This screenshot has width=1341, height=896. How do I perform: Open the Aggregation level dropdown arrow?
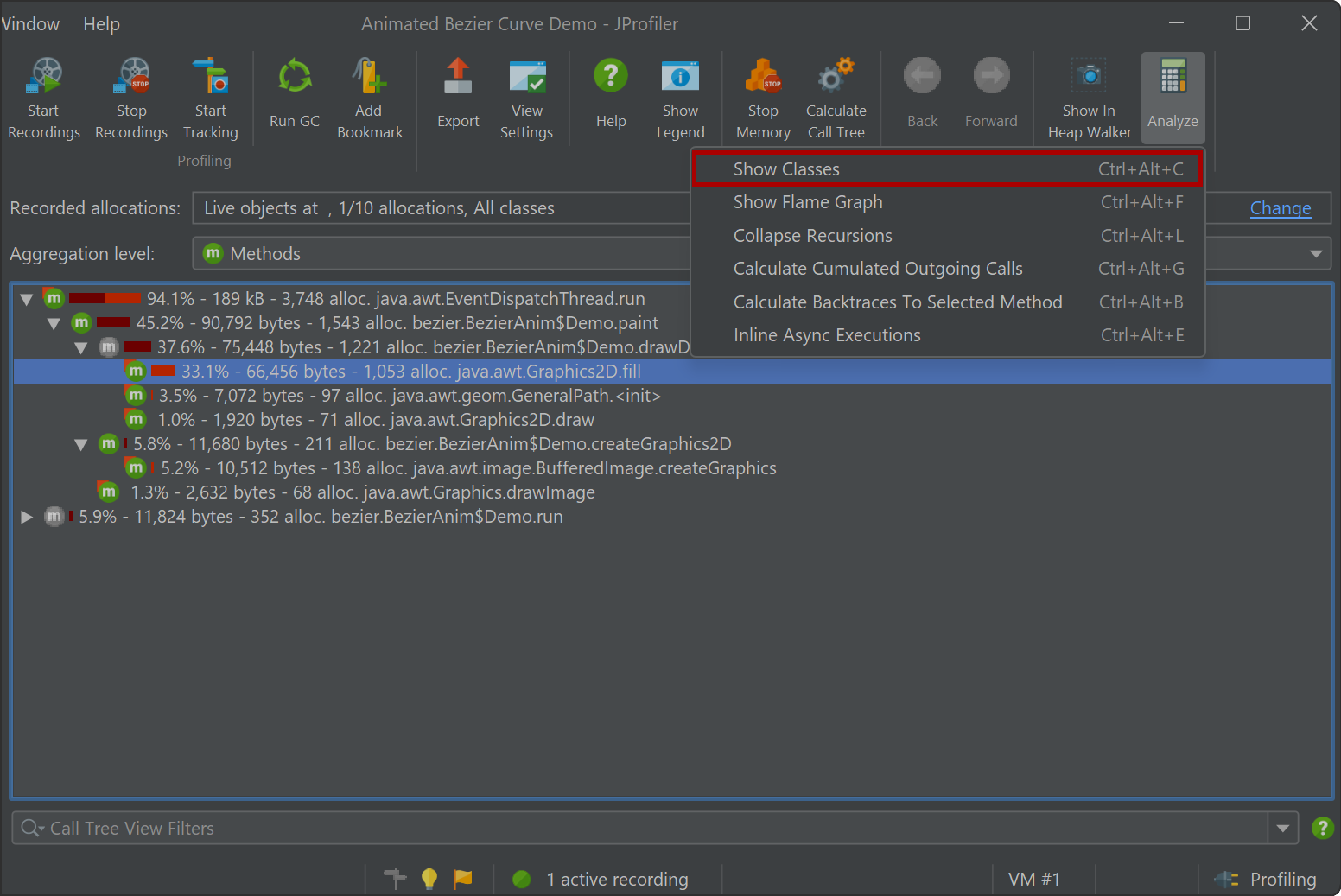(x=1316, y=253)
